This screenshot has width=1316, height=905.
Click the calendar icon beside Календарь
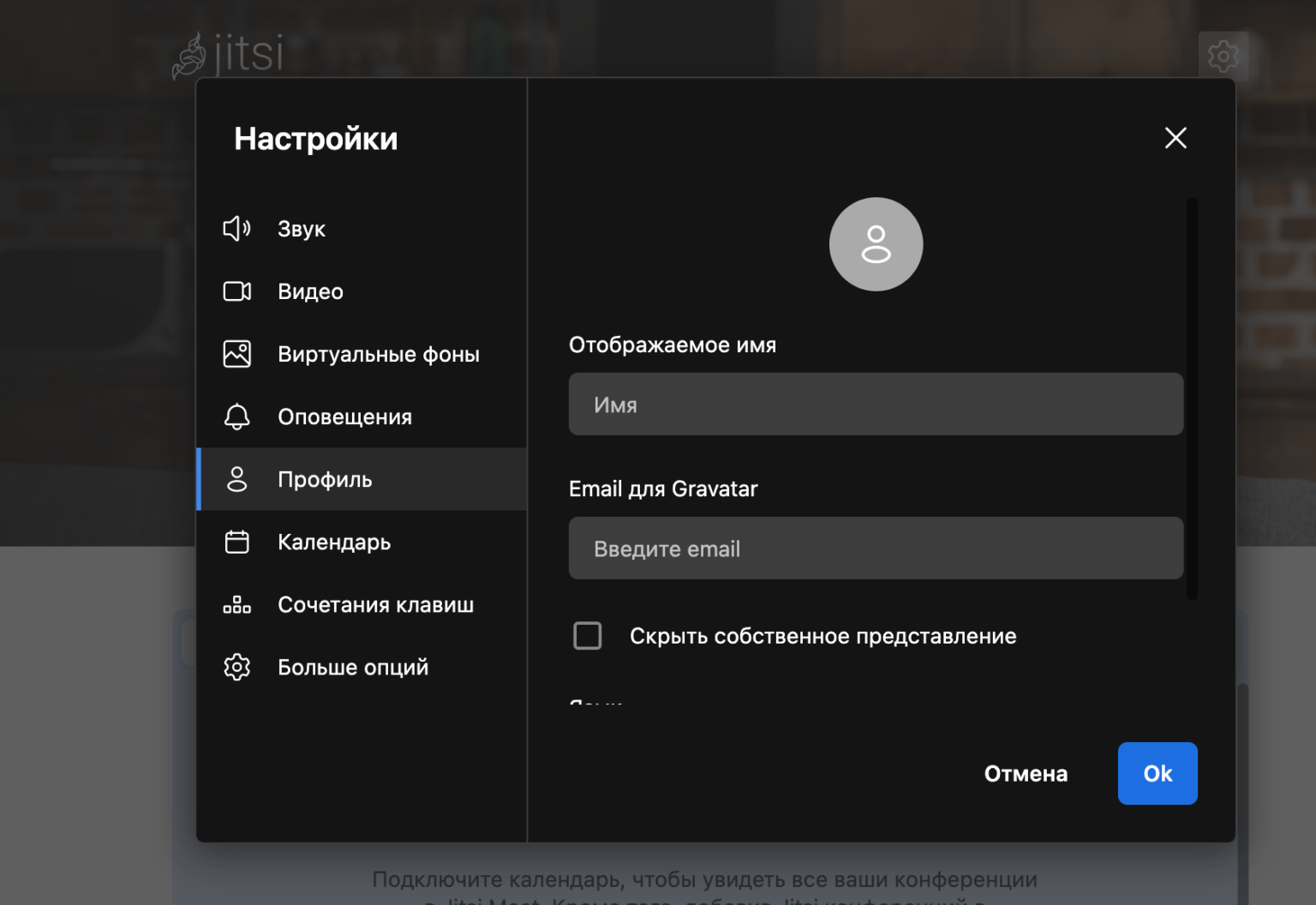coord(236,542)
